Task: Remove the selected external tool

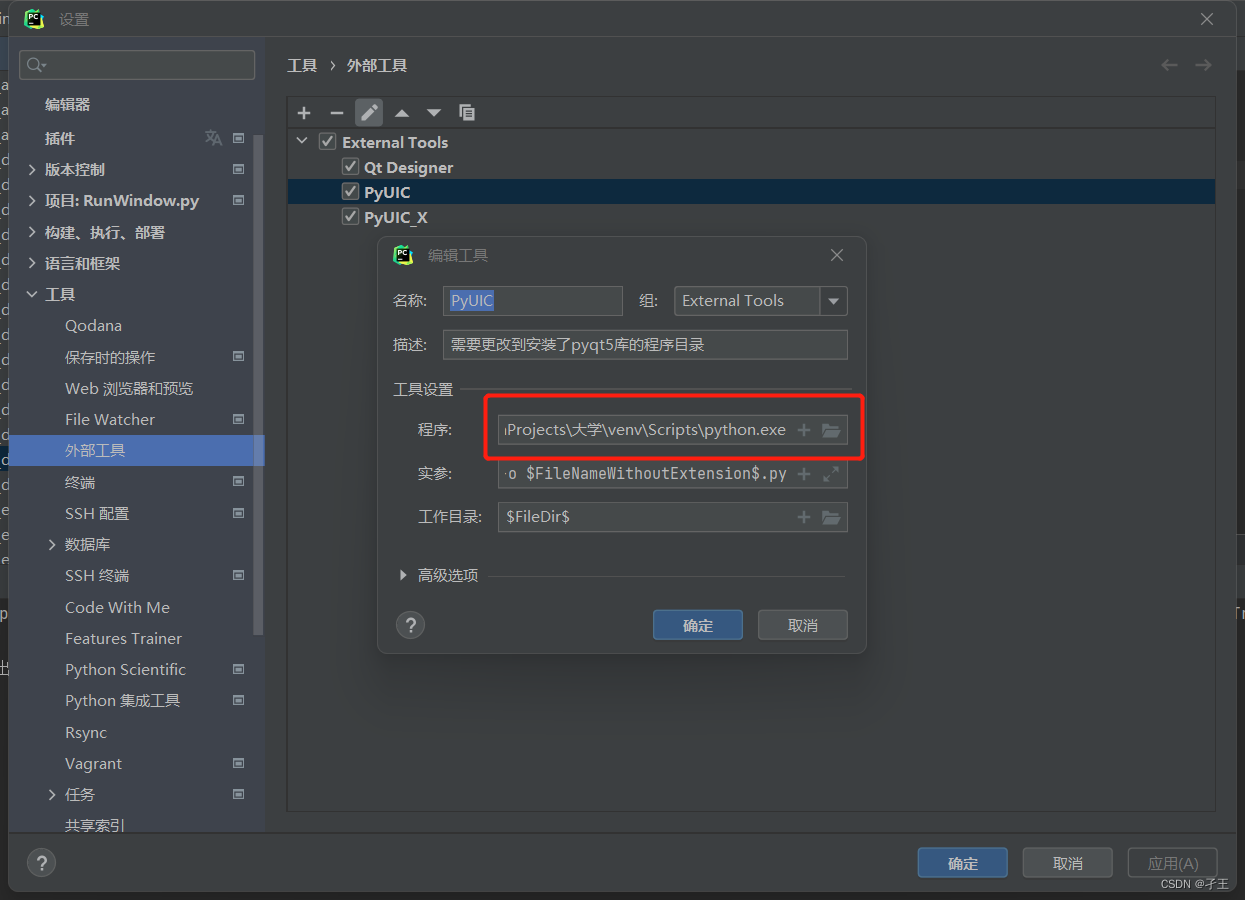Action: [337, 112]
